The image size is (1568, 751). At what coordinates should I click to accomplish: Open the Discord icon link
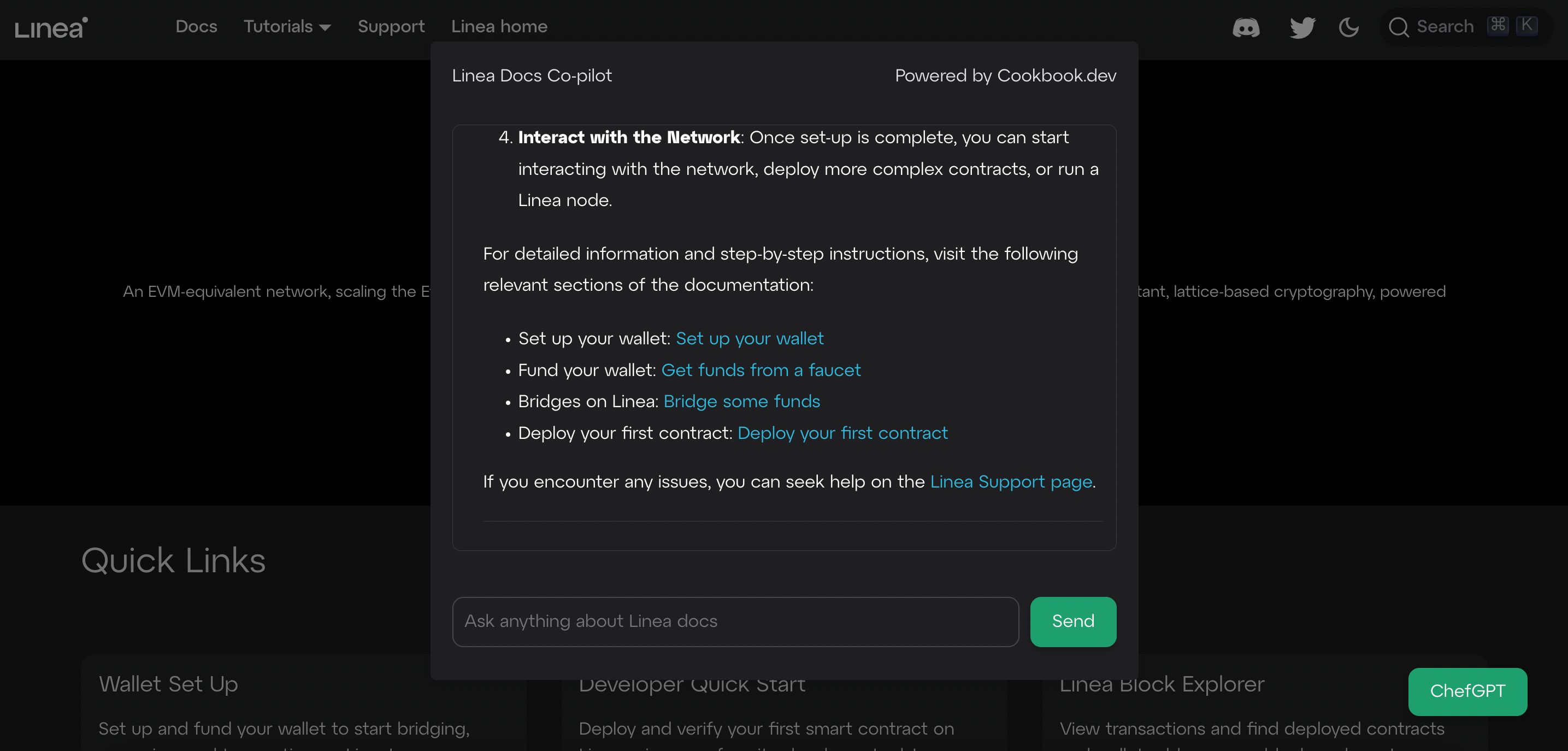(x=1246, y=27)
